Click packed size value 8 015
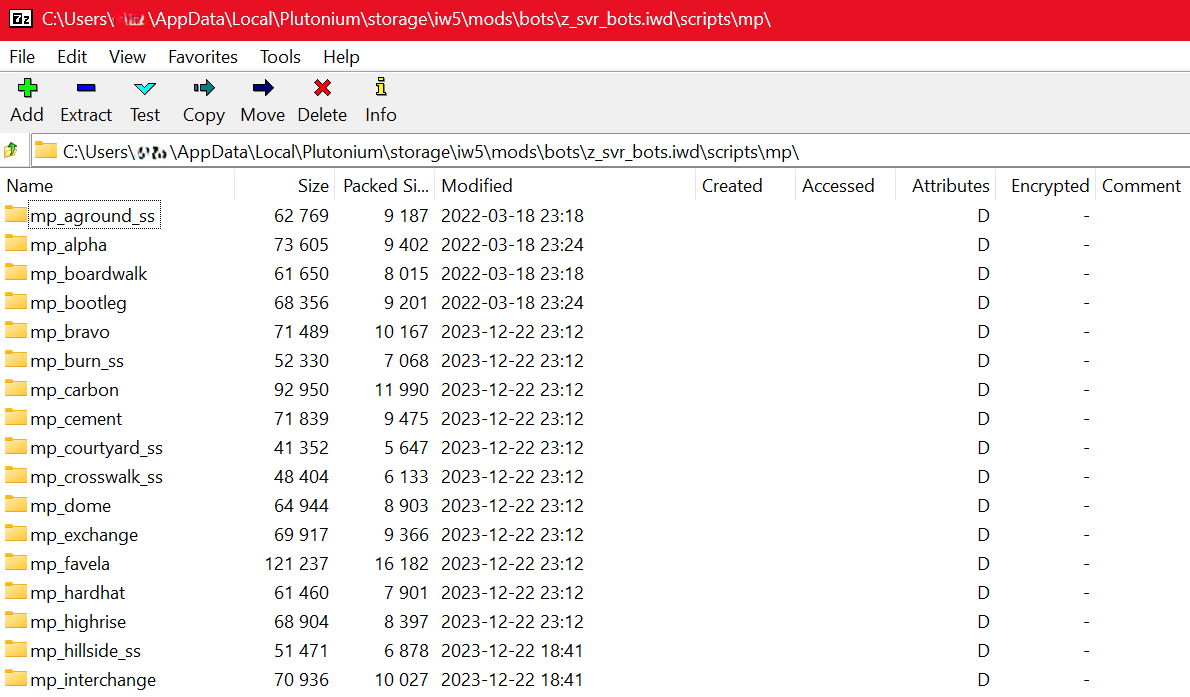This screenshot has height=697, width=1190. tap(406, 274)
